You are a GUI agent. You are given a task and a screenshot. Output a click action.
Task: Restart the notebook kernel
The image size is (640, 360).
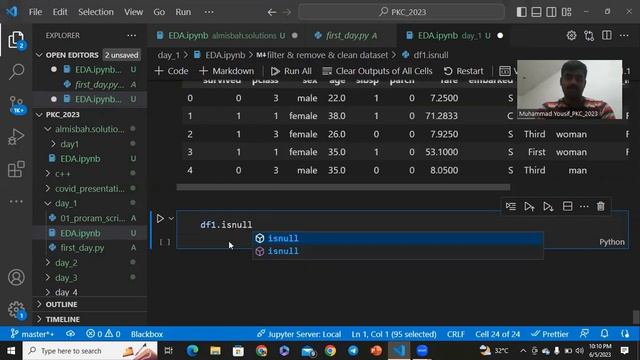point(463,71)
